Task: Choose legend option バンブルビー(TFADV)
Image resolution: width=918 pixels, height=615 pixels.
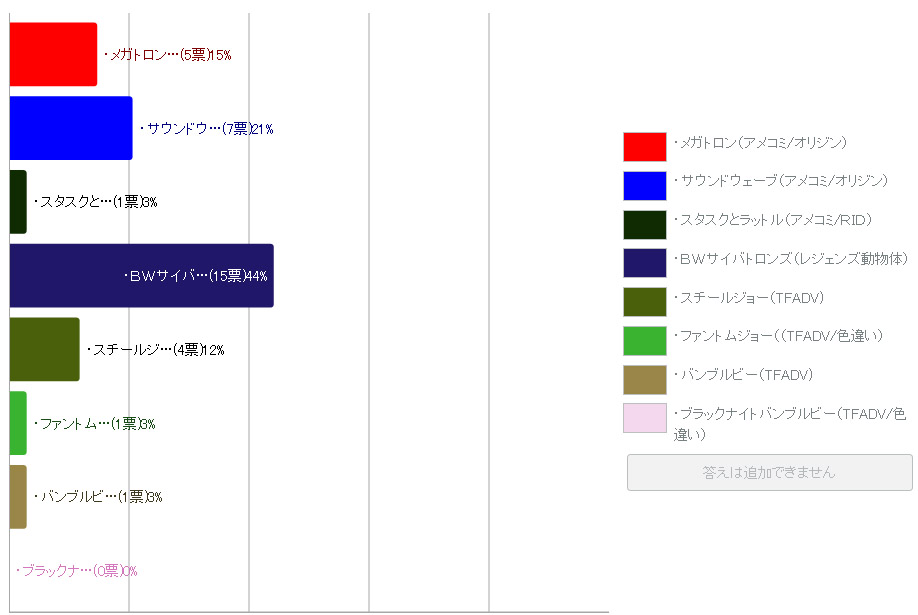Action: 744,375
